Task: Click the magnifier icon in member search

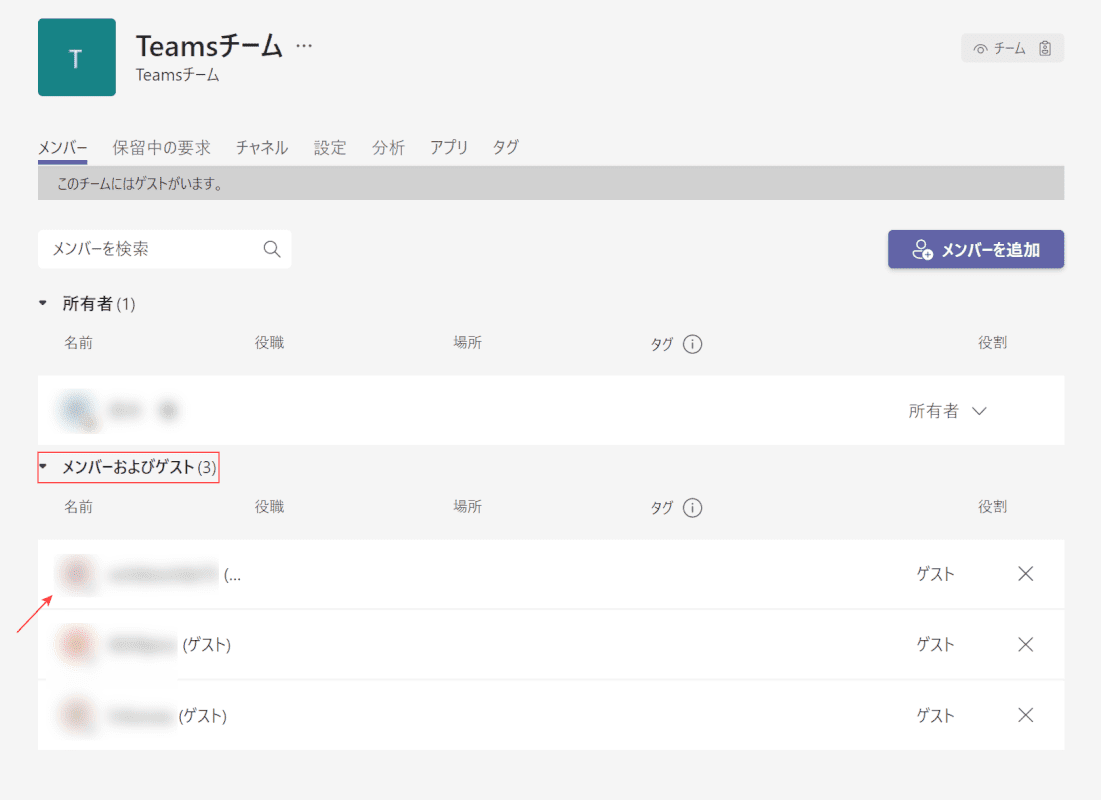Action: (272, 249)
